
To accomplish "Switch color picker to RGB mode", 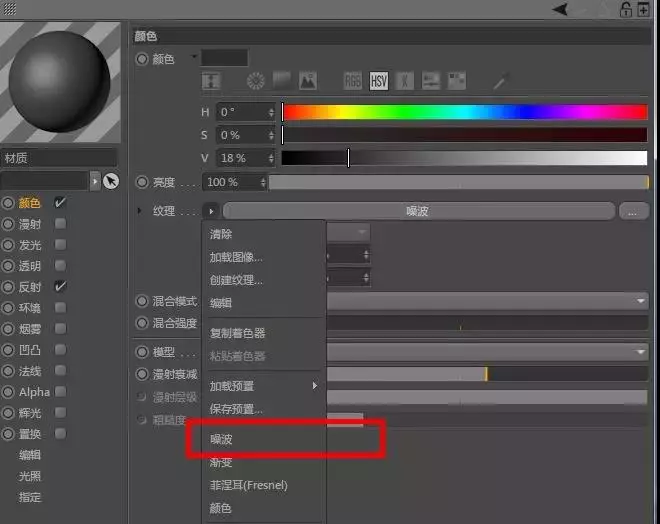I will pos(353,81).
